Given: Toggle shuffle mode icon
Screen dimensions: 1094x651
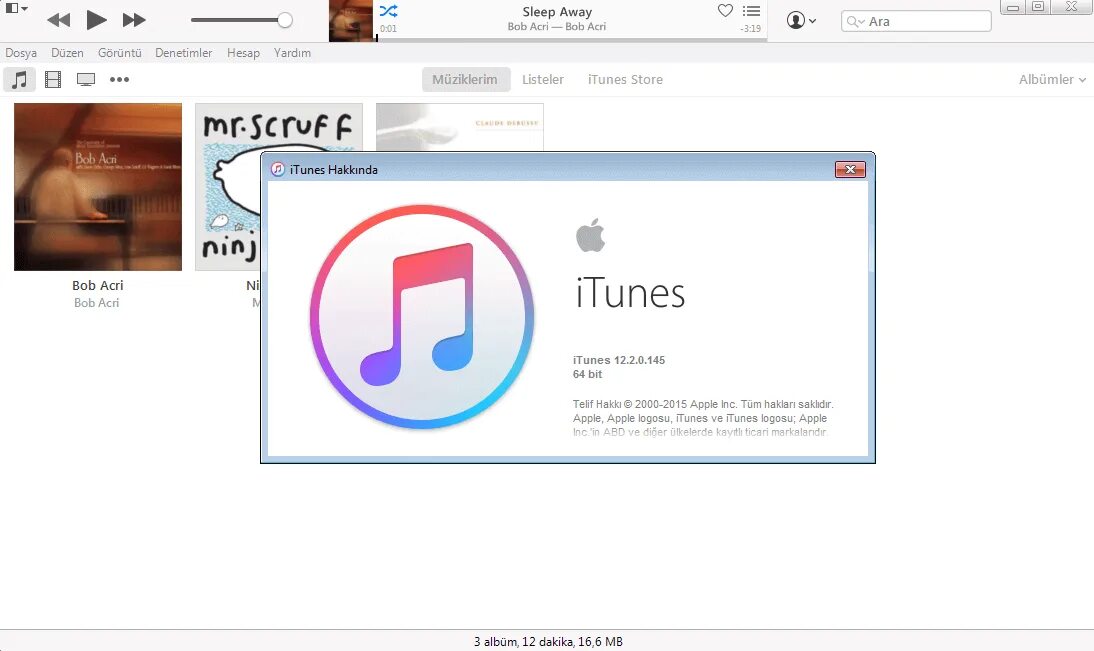Looking at the screenshot, I should 389,10.
